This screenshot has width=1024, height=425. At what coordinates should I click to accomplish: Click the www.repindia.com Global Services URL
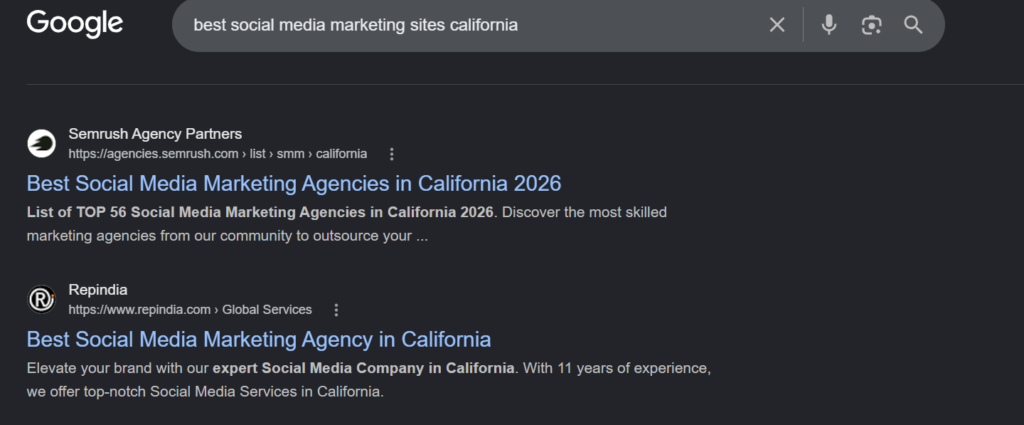click(x=190, y=310)
